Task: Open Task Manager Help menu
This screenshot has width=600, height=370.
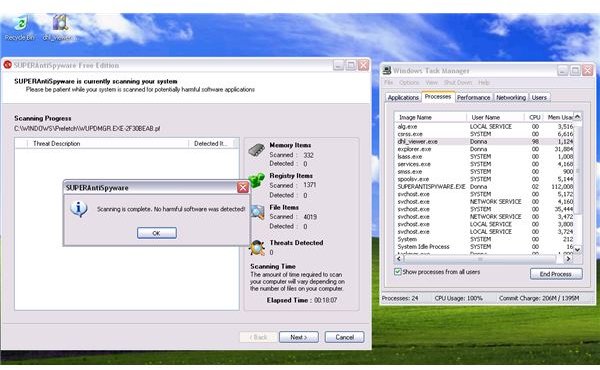Action: point(484,83)
